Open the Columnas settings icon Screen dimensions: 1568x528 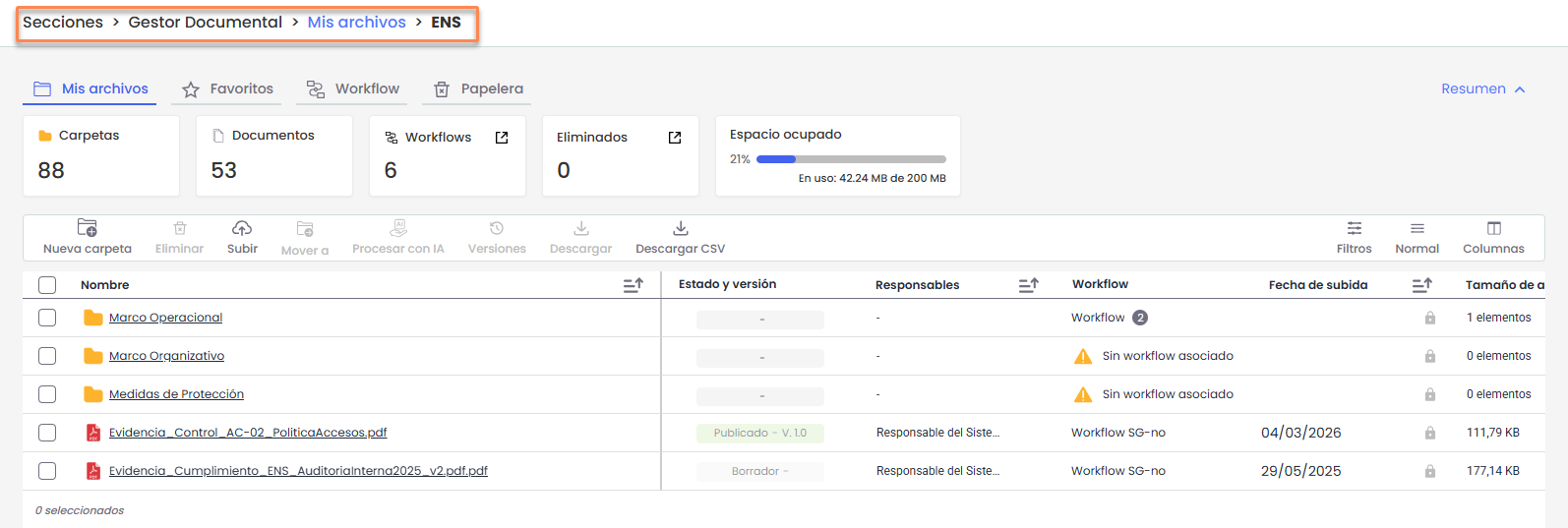pos(1493,228)
